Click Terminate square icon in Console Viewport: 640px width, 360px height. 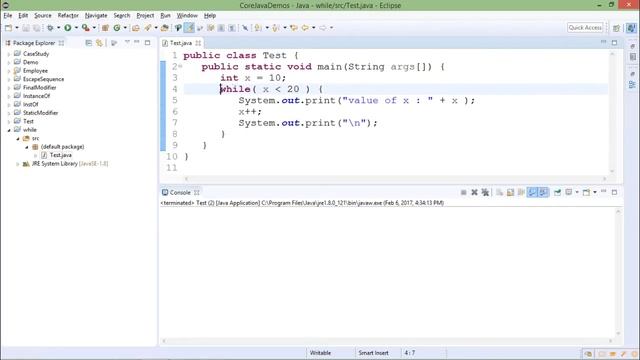point(463,192)
